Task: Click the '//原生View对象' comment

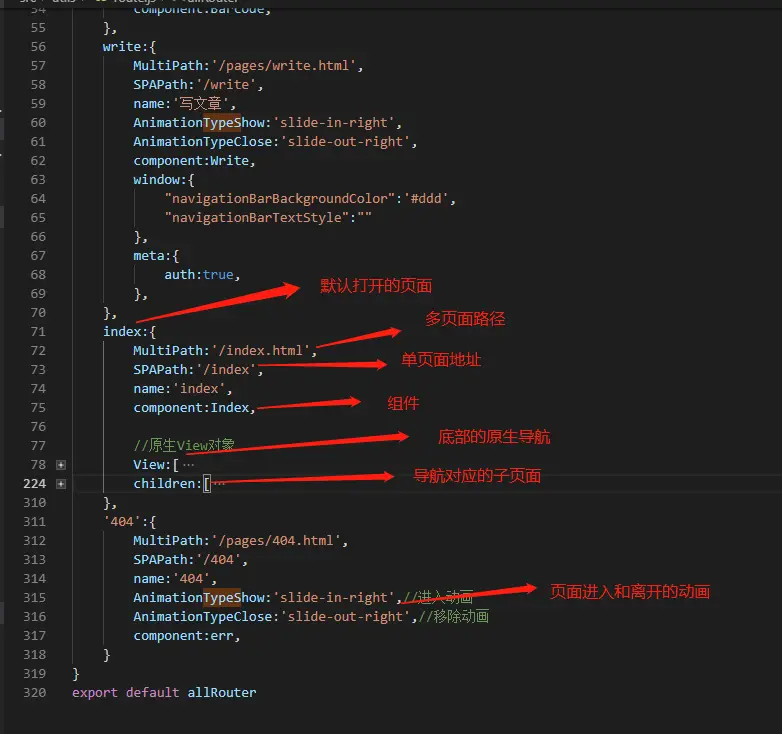Action: (184, 445)
